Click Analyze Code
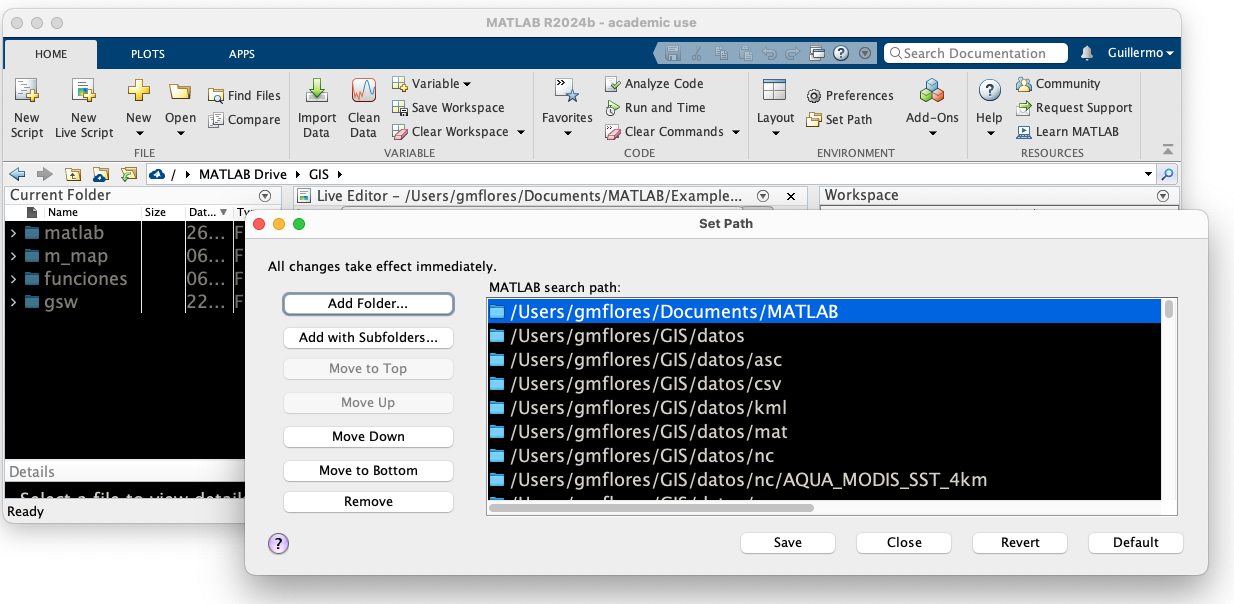Screen dimensions: 1234x604 click(654, 83)
